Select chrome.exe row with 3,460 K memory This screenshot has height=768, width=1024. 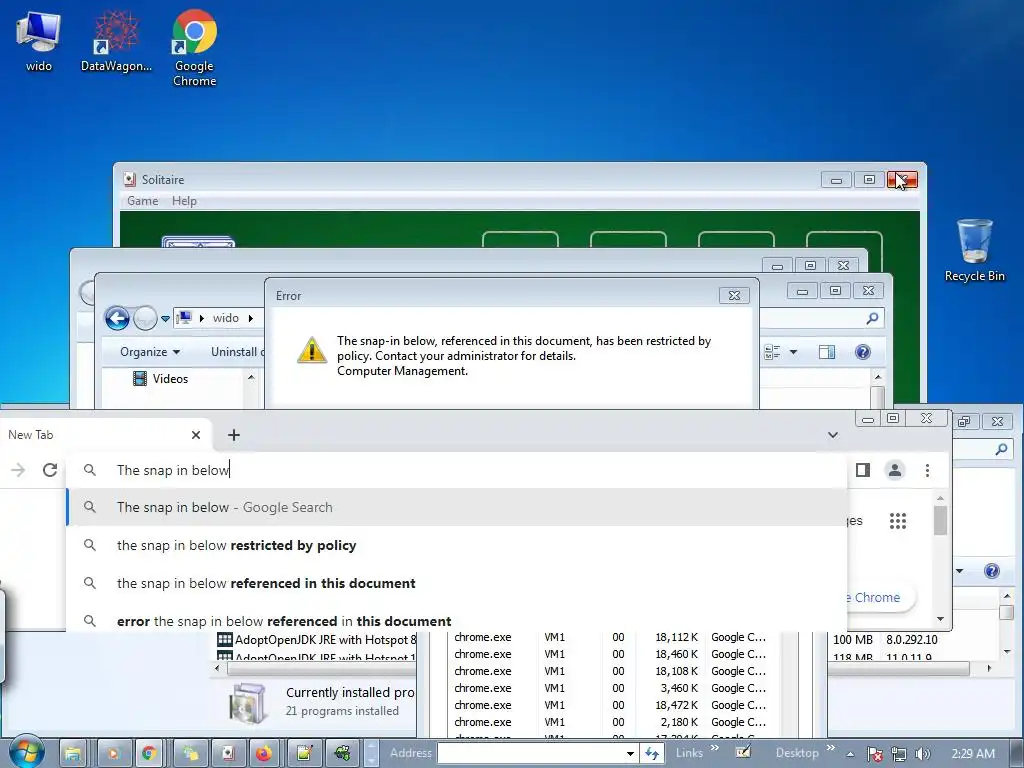pyautogui.click(x=610, y=688)
